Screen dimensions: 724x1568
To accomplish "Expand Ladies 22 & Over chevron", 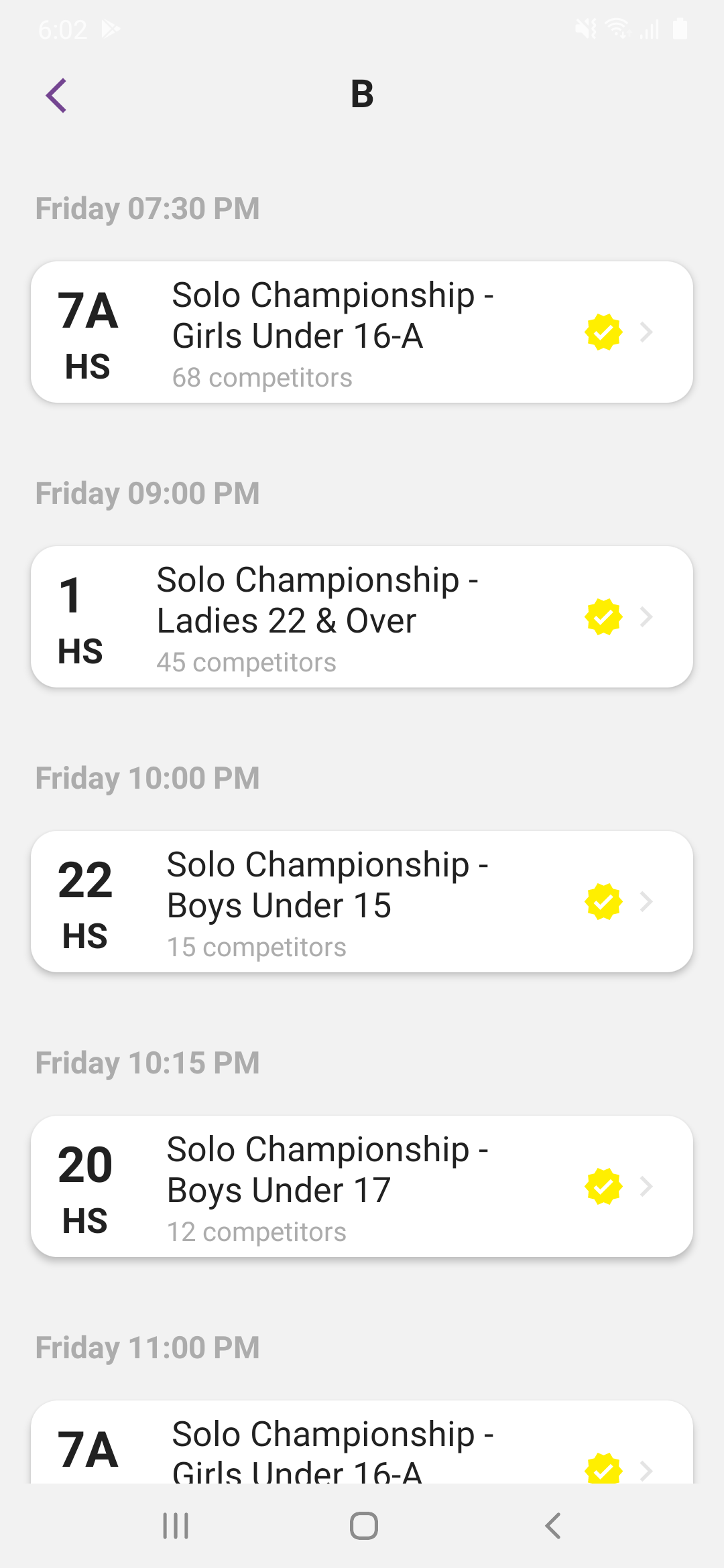I will pyautogui.click(x=646, y=617).
